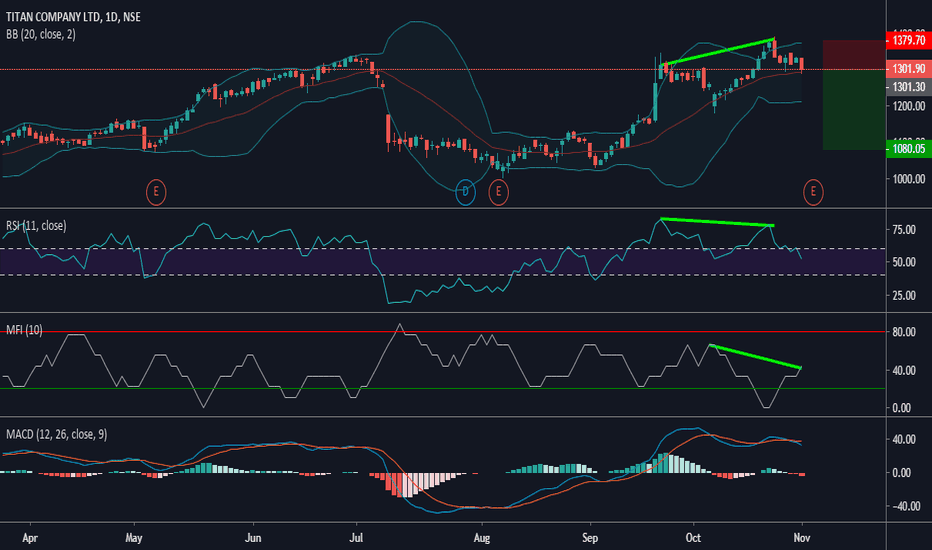Click the green profit zone of short position

[854, 109]
